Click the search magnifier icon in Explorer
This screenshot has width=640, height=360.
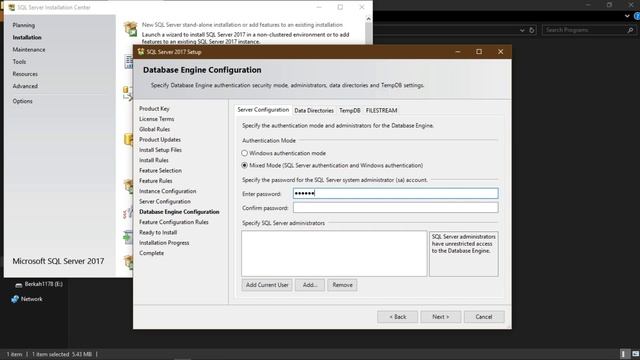coord(630,30)
